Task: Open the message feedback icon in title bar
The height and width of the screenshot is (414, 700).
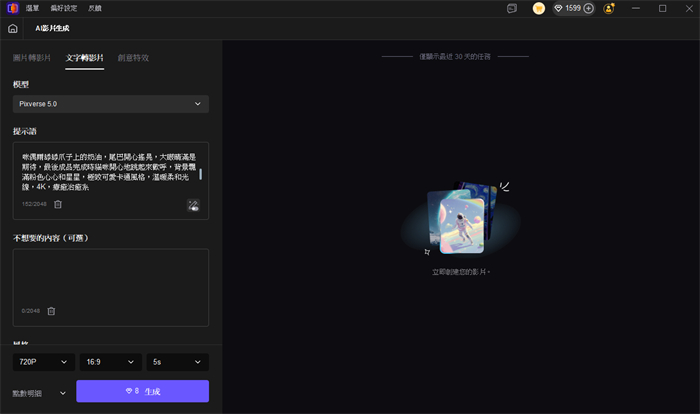Action: click(x=512, y=8)
